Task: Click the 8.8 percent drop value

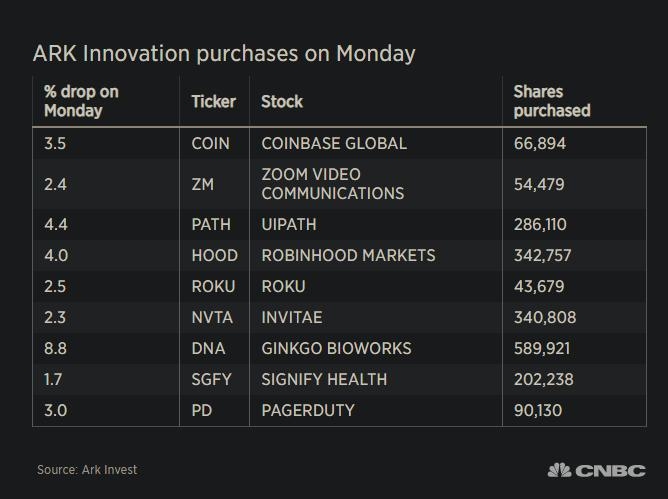Action: [55, 348]
